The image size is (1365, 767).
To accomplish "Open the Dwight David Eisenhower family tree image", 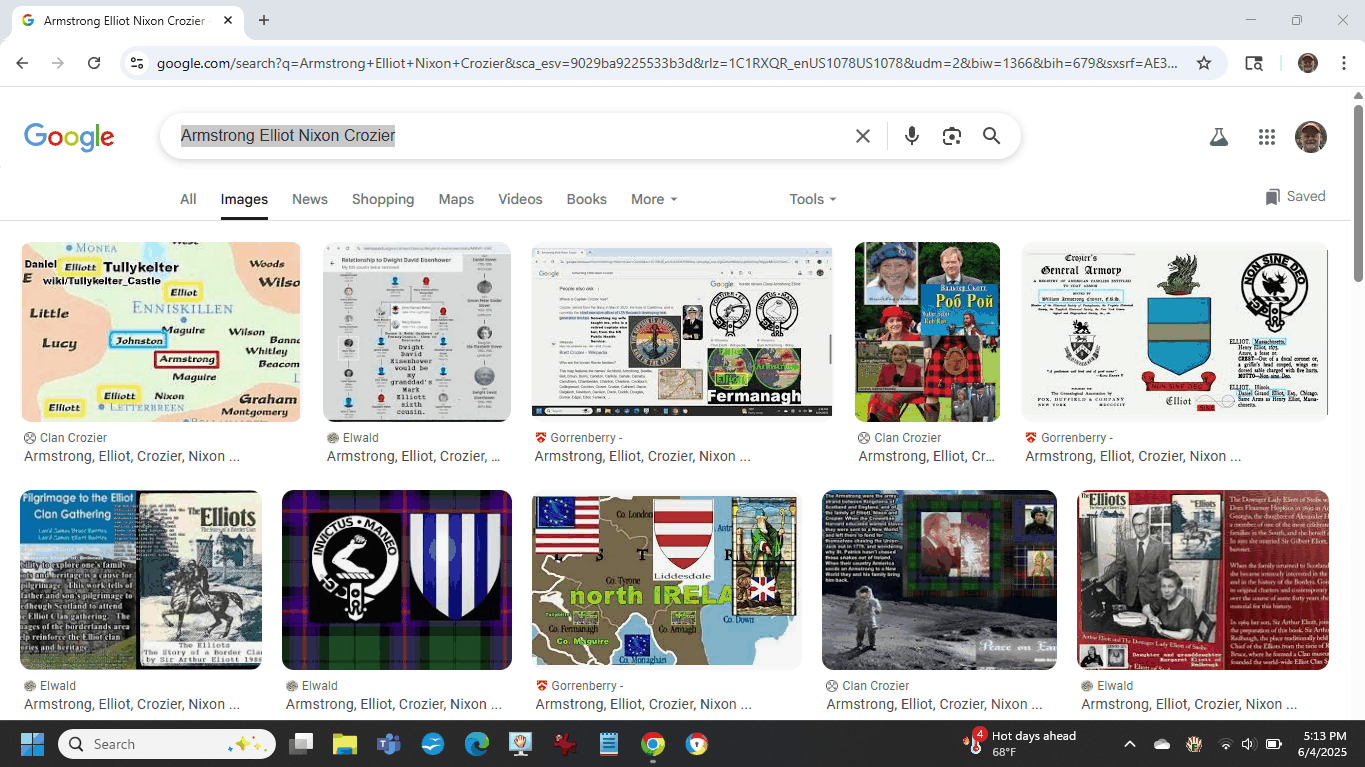I will [x=417, y=332].
